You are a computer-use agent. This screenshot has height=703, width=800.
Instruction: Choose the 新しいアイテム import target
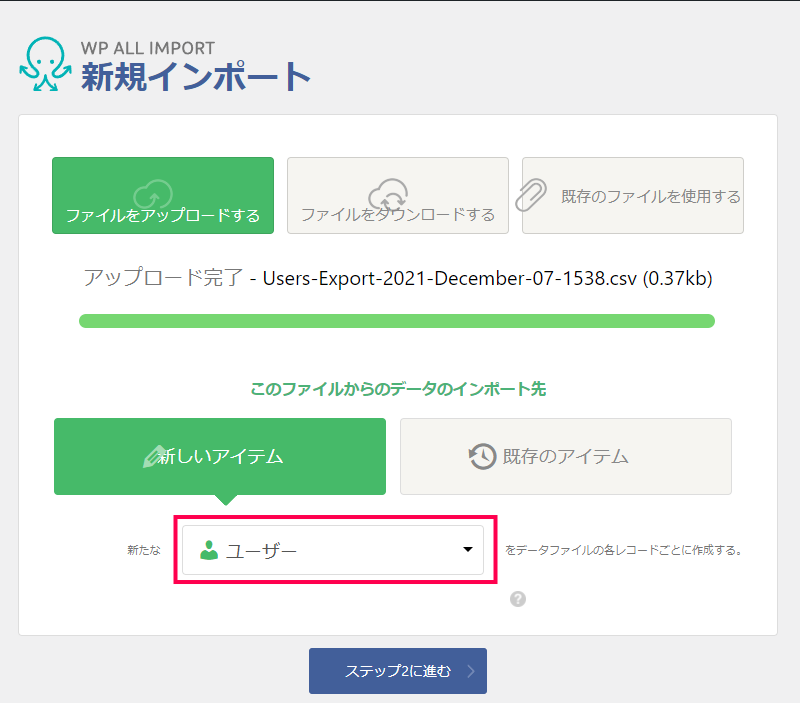click(220, 457)
